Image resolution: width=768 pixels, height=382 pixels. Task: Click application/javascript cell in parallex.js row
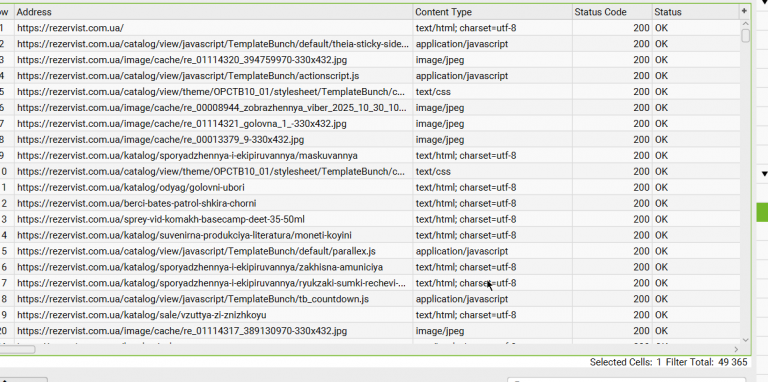coord(492,251)
